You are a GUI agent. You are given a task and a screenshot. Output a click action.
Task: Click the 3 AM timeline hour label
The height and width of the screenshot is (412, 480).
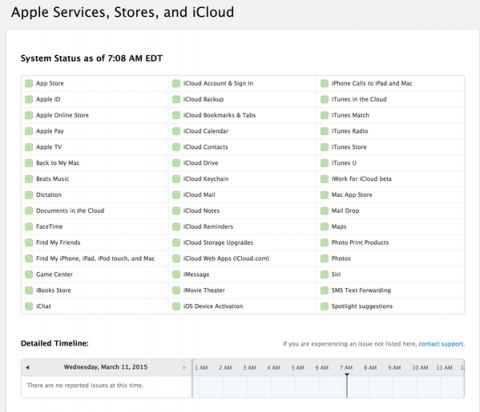tap(249, 368)
